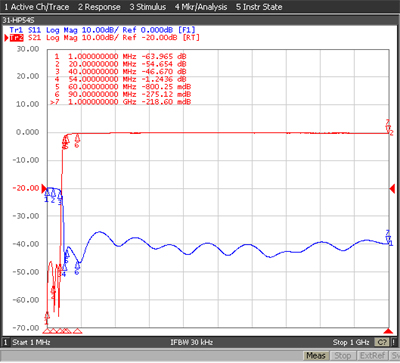This screenshot has width=400, height=363.
Task: Open the Stimulus menu
Action: click(148, 7)
